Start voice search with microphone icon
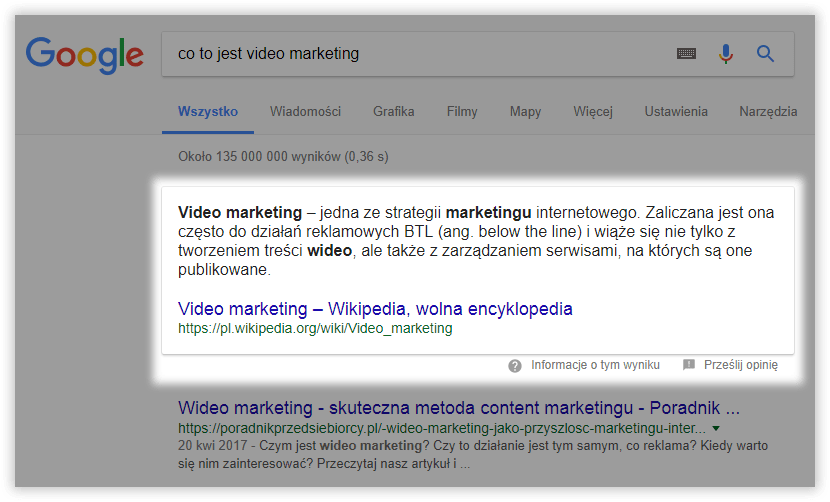The image size is (830, 502). coord(726,53)
